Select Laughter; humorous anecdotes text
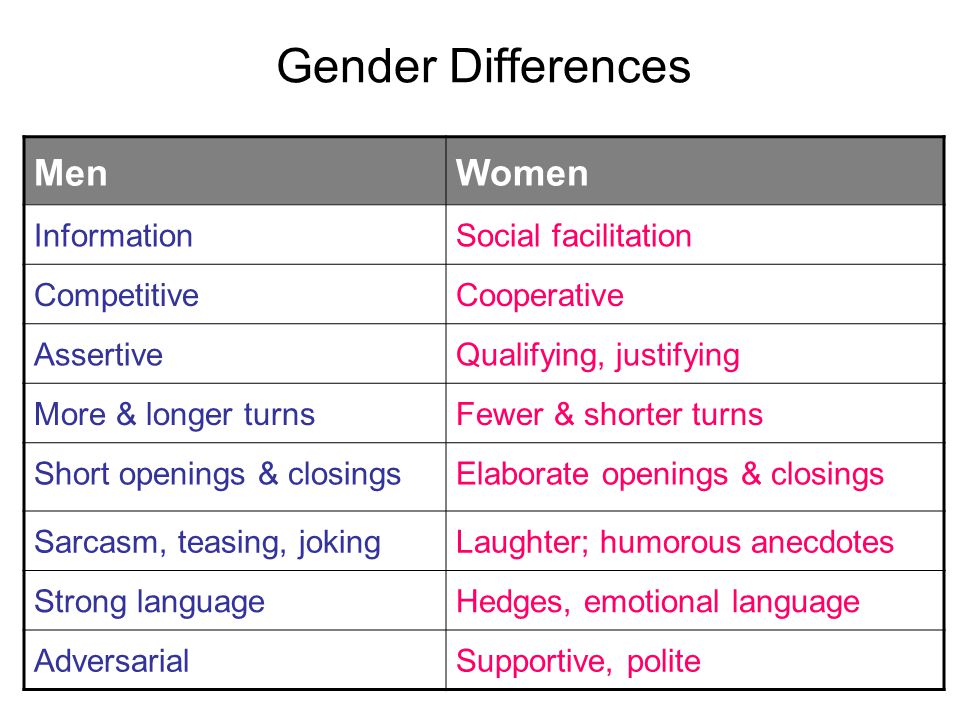Viewport: 960px width, 720px height. 675,543
